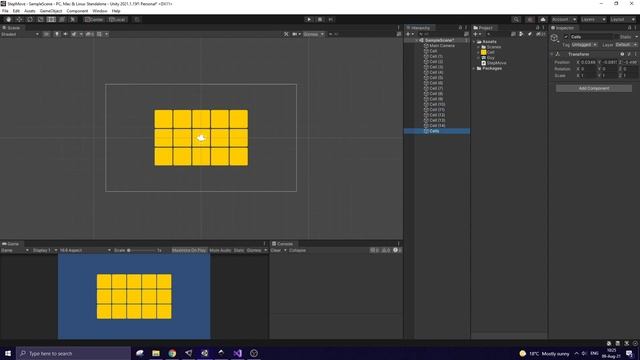Select the Rect tool in the toolbar
Screen dimensions: 640x360
click(x=51, y=20)
